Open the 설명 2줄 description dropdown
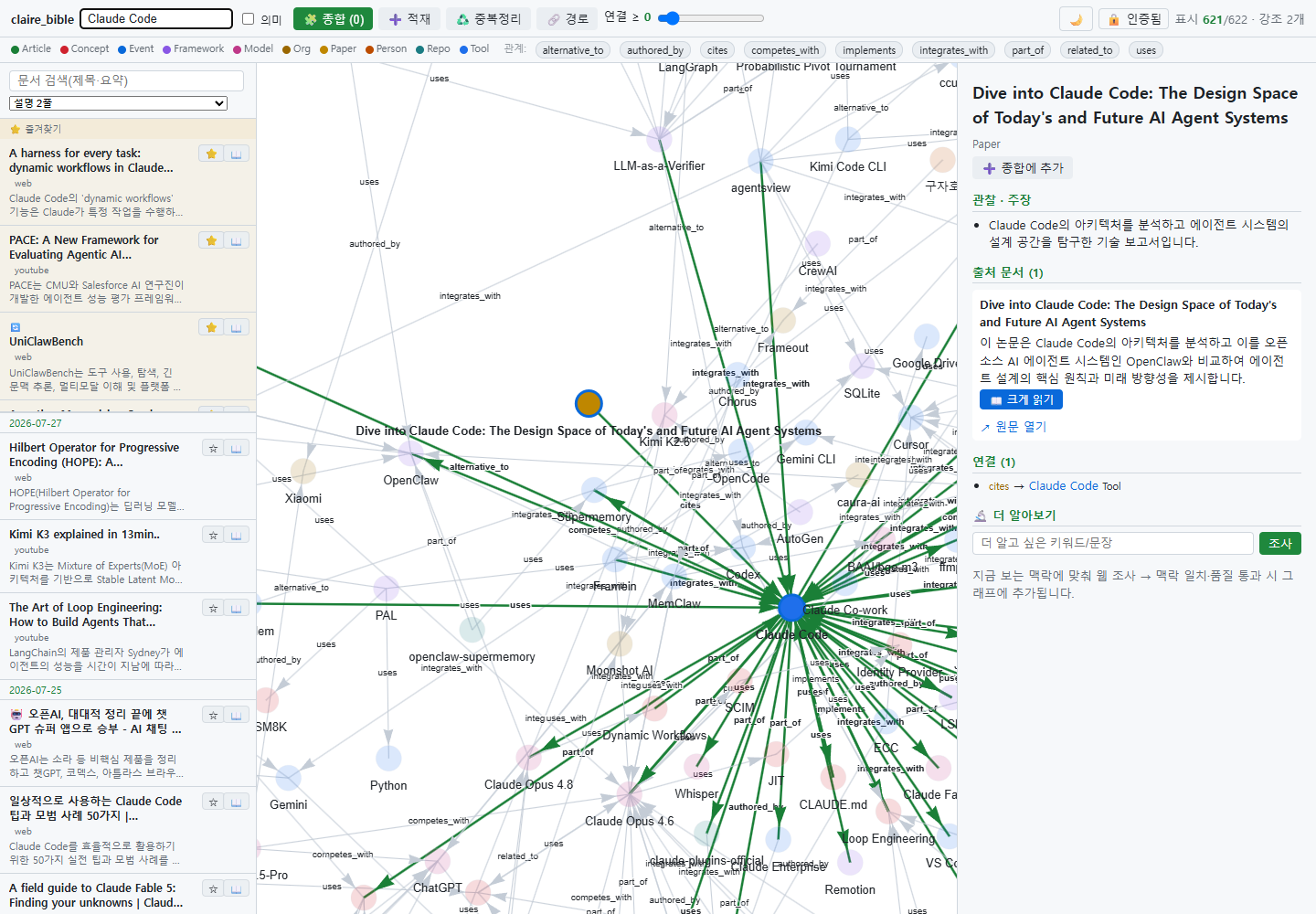1316x914 pixels. (118, 103)
